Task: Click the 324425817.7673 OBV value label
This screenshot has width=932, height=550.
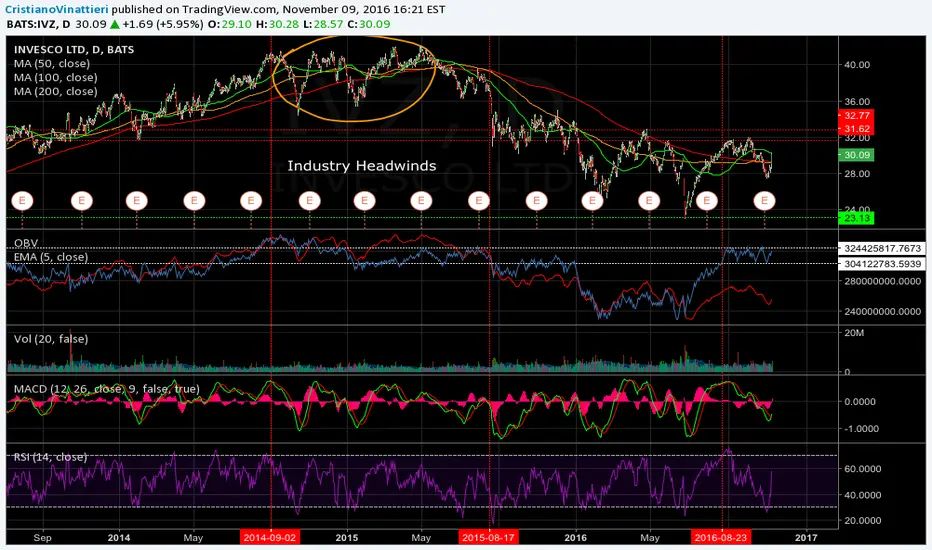Action: click(882, 249)
